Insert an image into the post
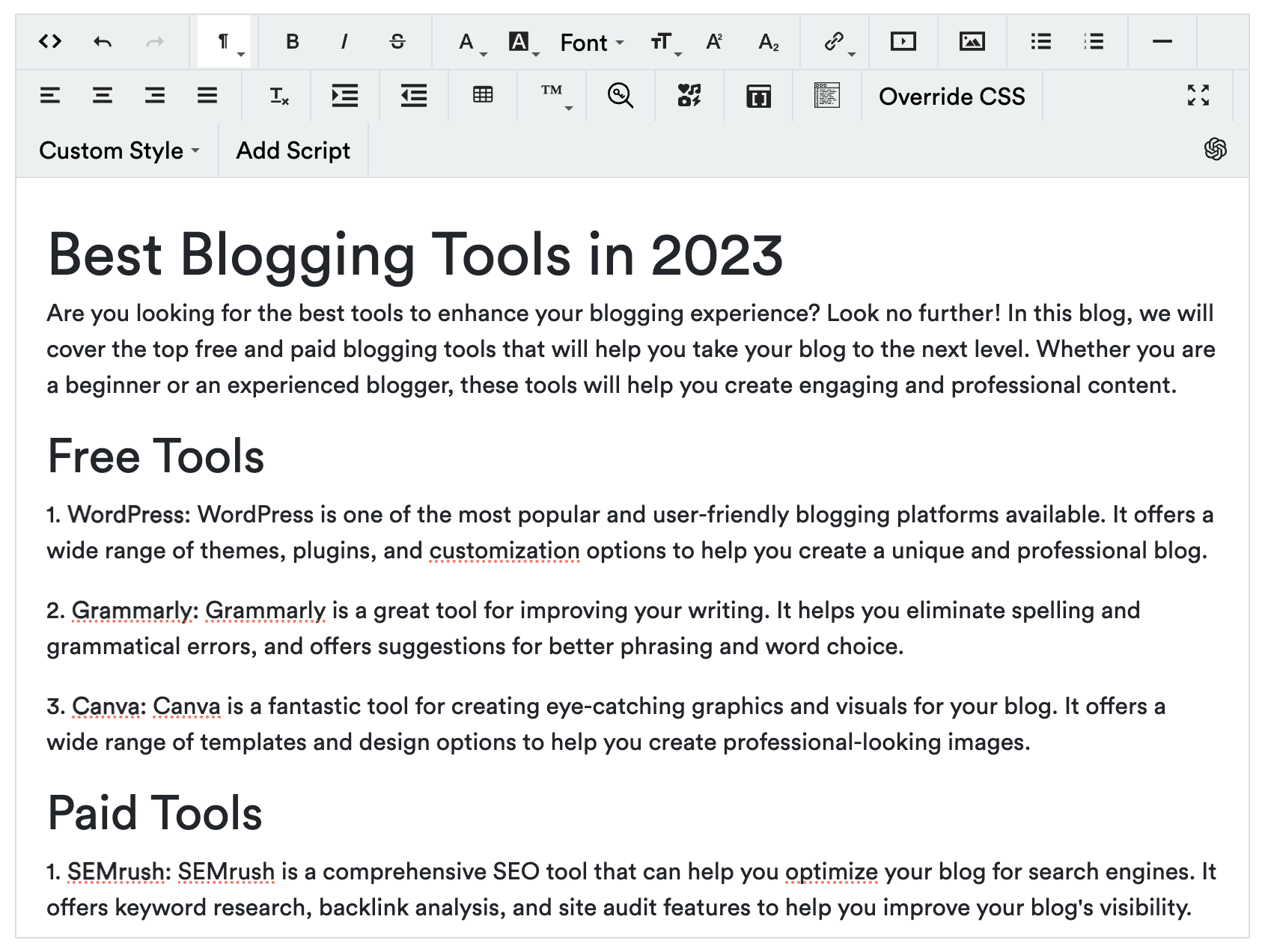The height and width of the screenshot is (952, 1265). [972, 42]
